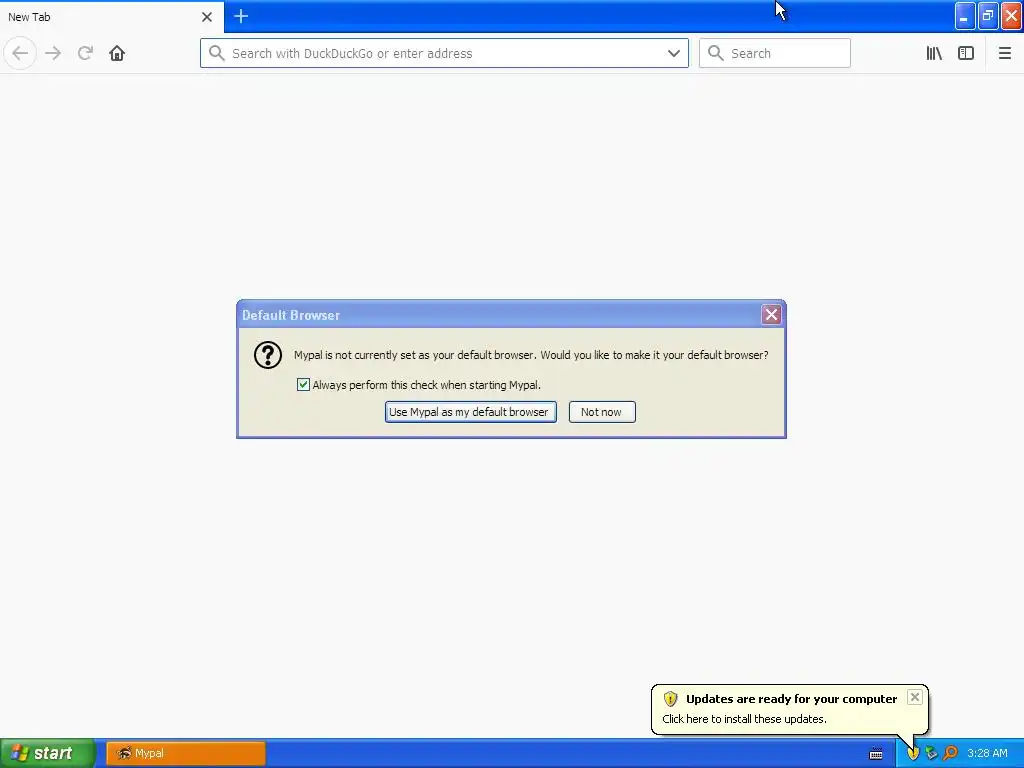Click into the Search box
Image resolution: width=1024 pixels, height=768 pixels.
click(x=775, y=53)
